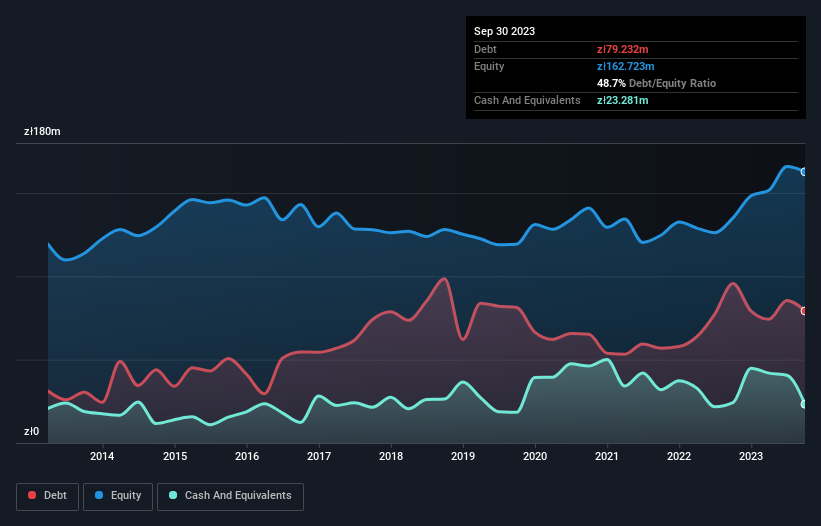Click the 48.7% Debt/Equity Ratio text
821x526 pixels.
pyautogui.click(x=657, y=83)
